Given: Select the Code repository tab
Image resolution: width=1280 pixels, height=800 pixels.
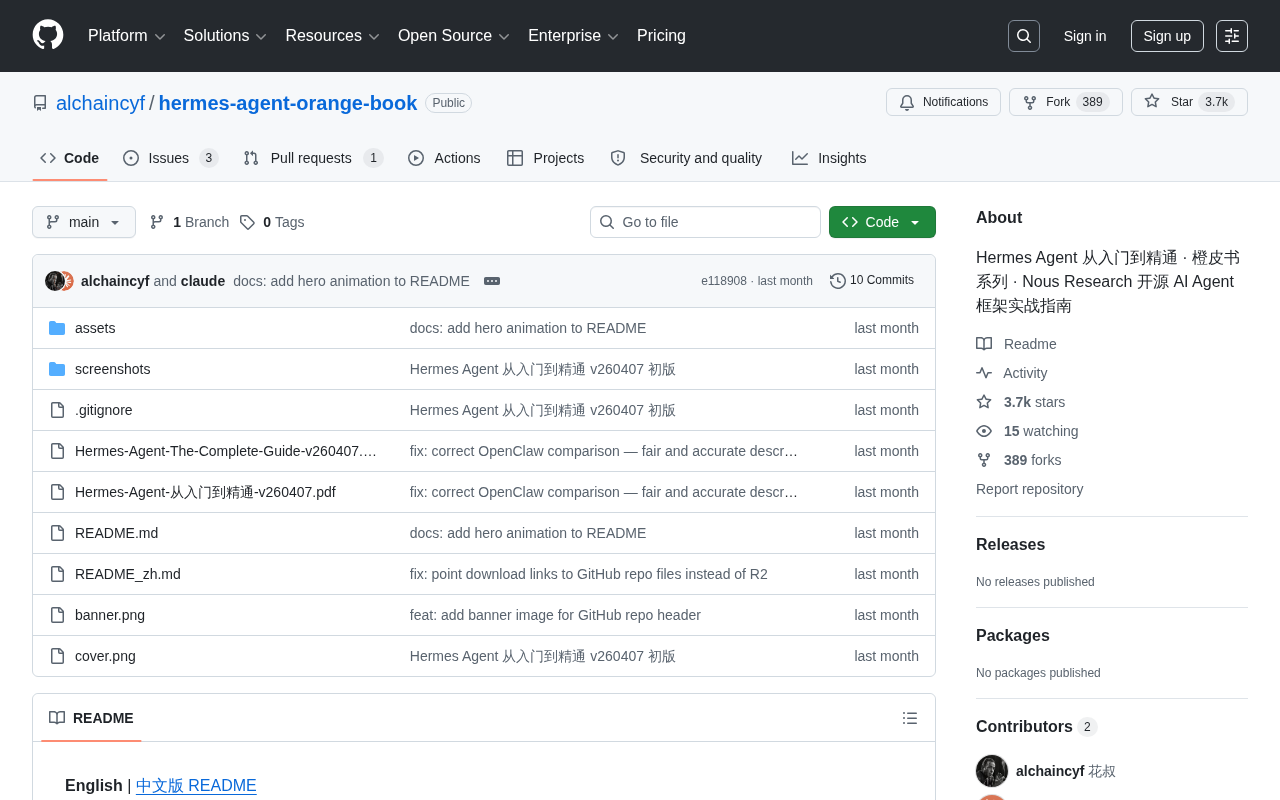Looking at the screenshot, I should [x=70, y=158].
